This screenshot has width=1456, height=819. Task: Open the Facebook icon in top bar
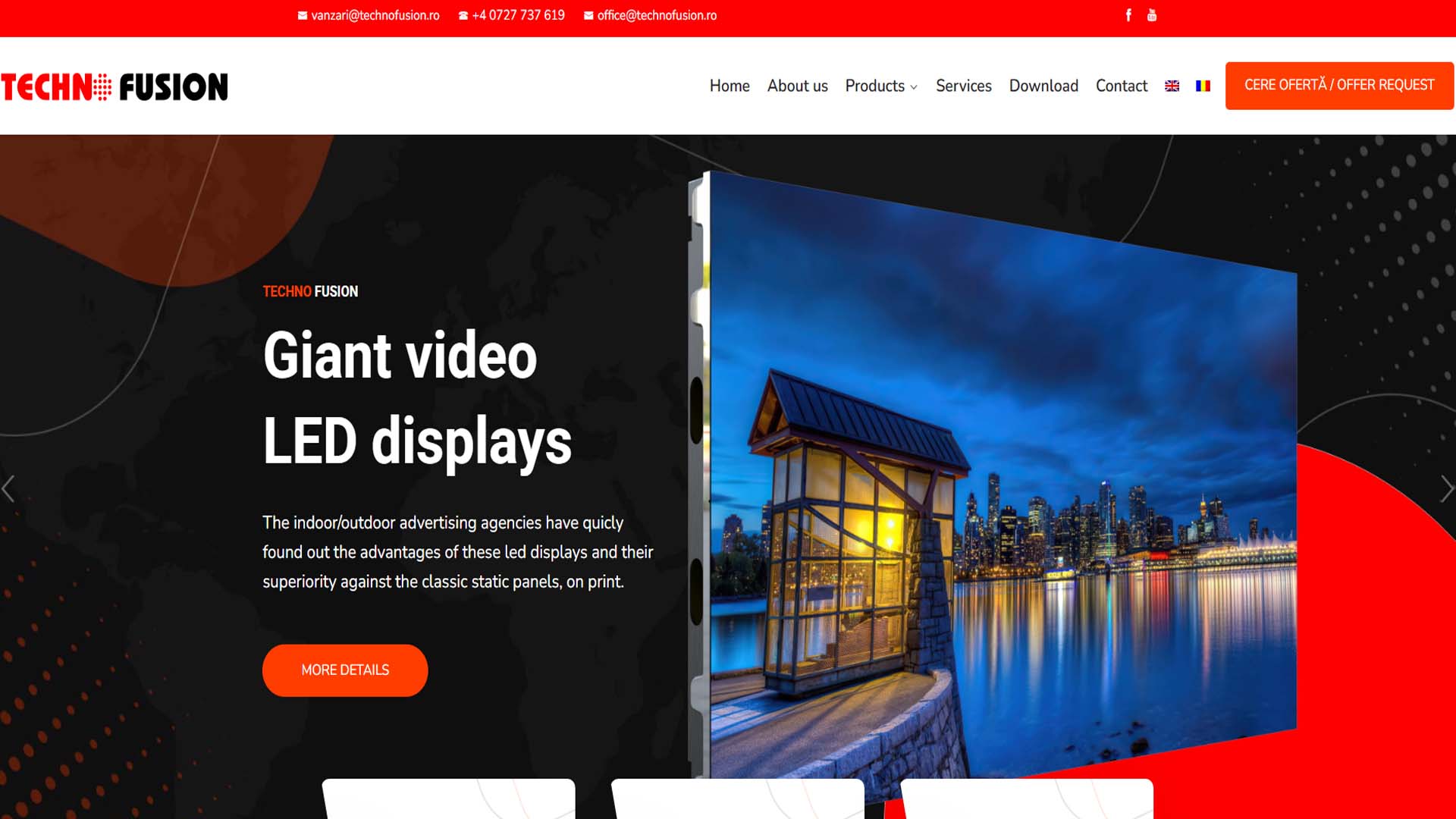[x=1128, y=15]
